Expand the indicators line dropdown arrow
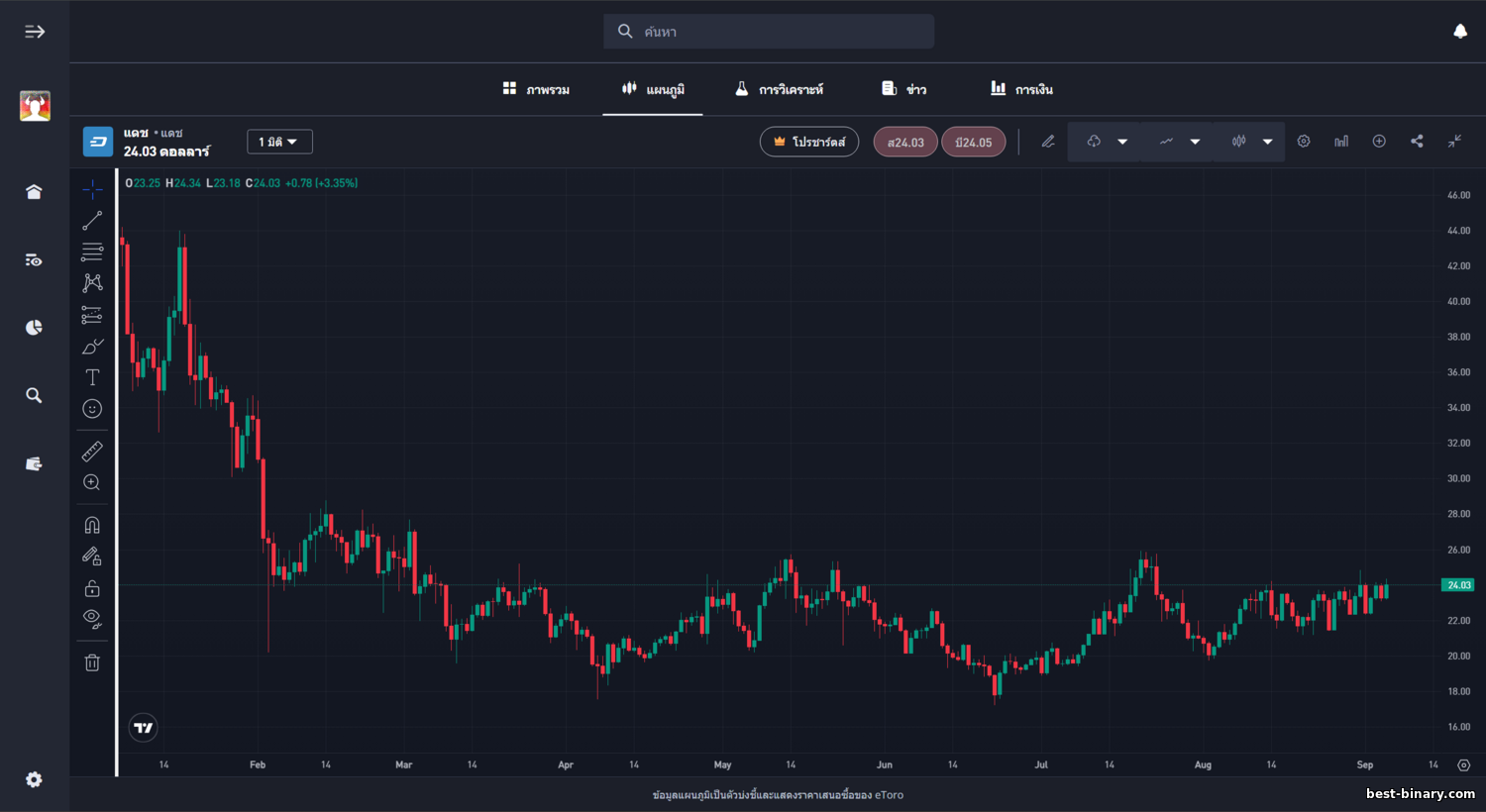This screenshot has width=1486, height=812. pos(1195,142)
